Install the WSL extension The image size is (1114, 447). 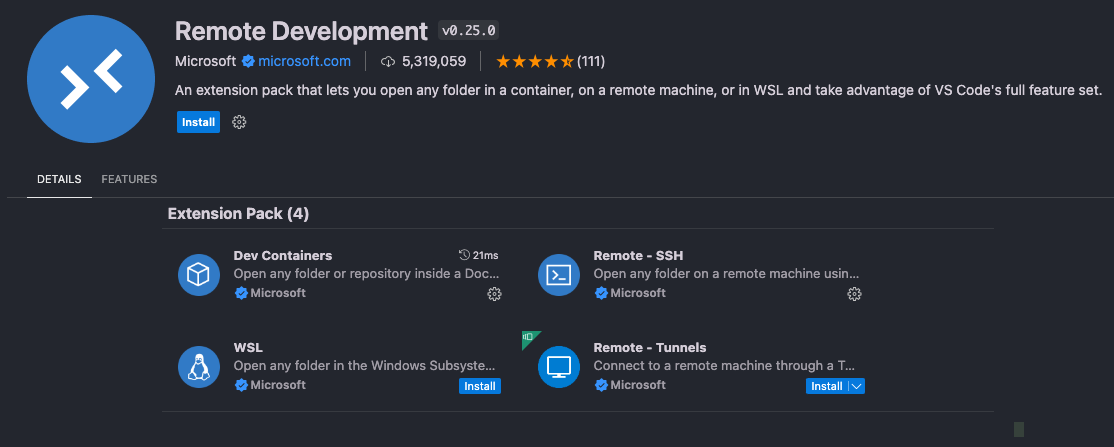click(480, 386)
